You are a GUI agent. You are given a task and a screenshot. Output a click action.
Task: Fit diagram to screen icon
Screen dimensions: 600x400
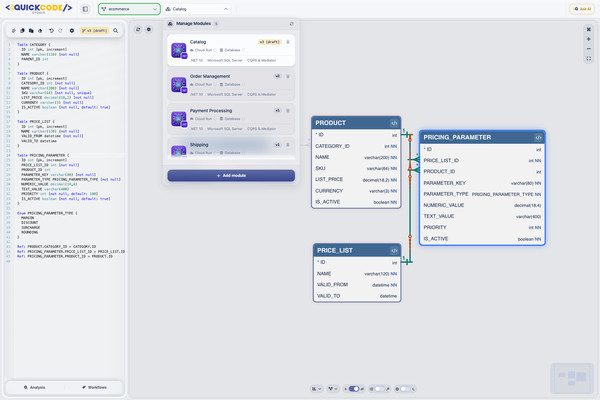[x=589, y=59]
